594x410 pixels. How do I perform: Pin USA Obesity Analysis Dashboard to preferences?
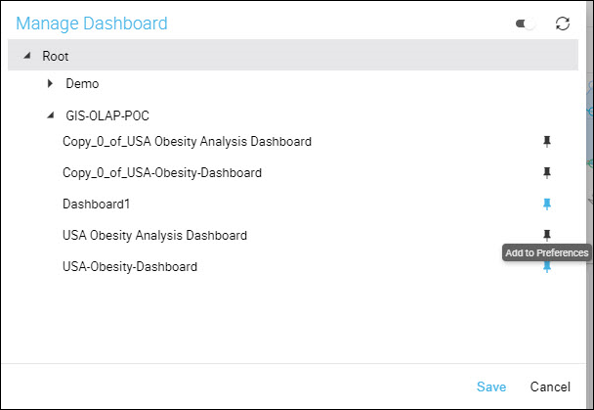pos(547,235)
